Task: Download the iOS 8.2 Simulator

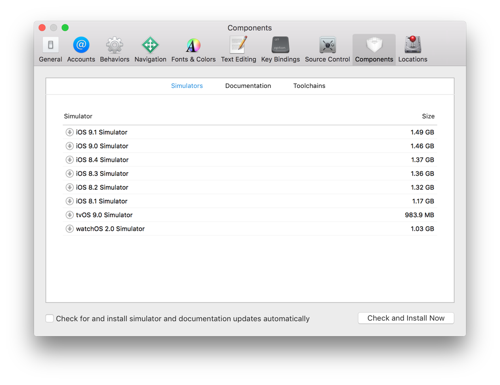Action: tap(69, 187)
